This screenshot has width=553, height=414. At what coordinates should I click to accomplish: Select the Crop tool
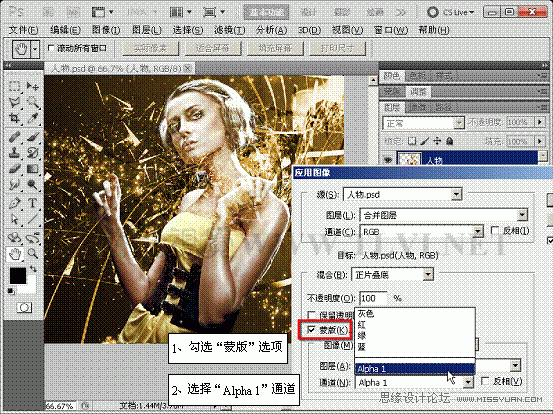tap(14, 118)
